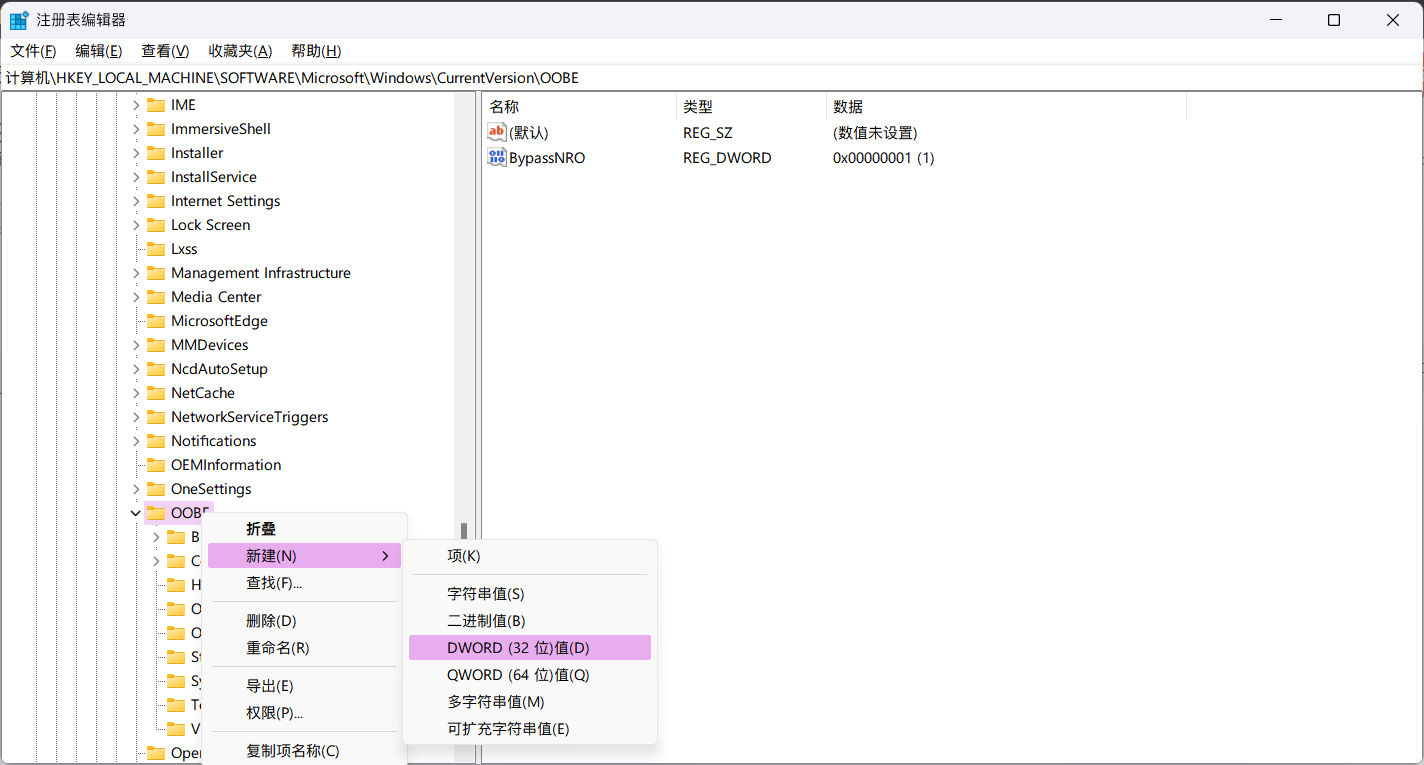Screen dimensions: 1424x765
Task: Click the string value icon beside (默认)
Action: (497, 131)
